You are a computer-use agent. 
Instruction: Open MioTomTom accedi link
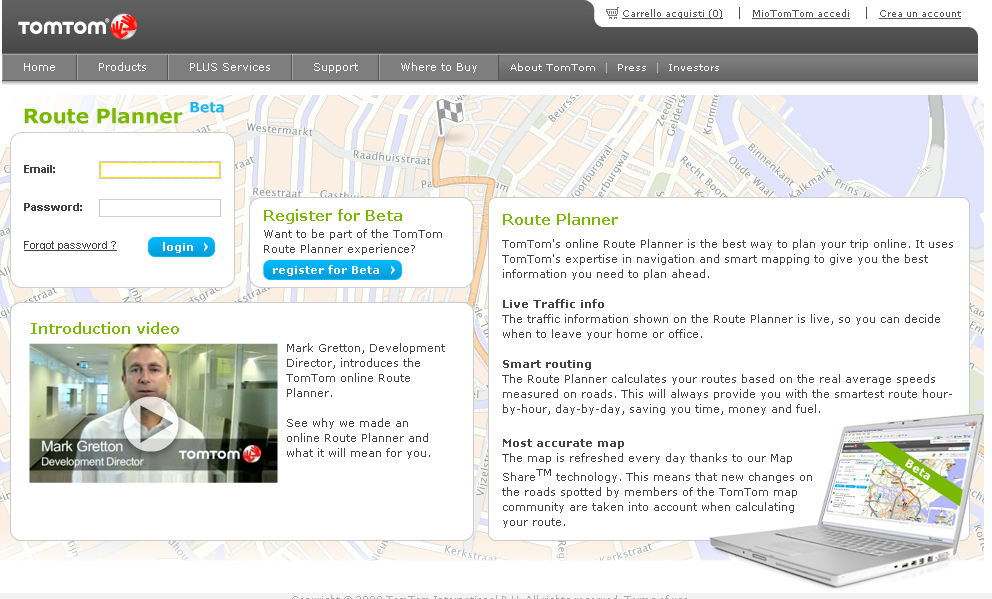pyautogui.click(x=800, y=14)
